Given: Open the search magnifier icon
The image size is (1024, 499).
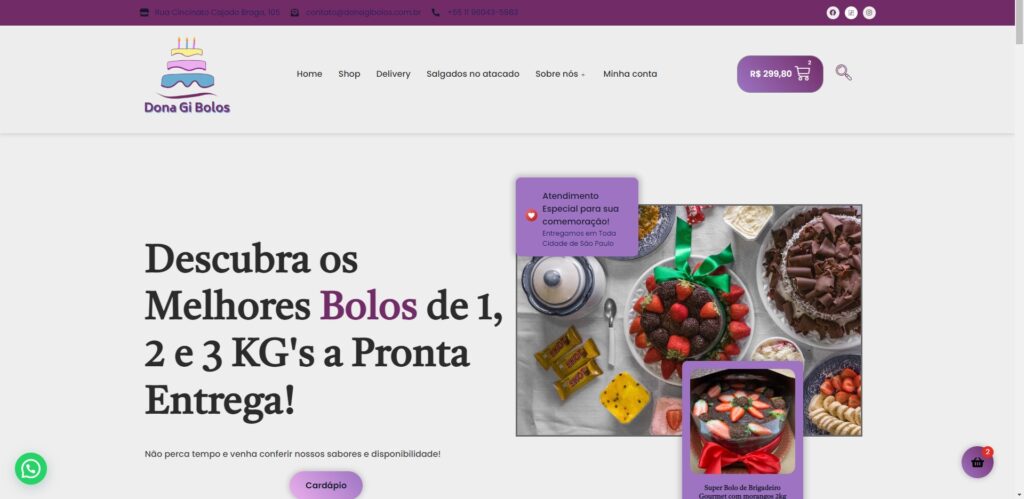Looking at the screenshot, I should [x=843, y=73].
